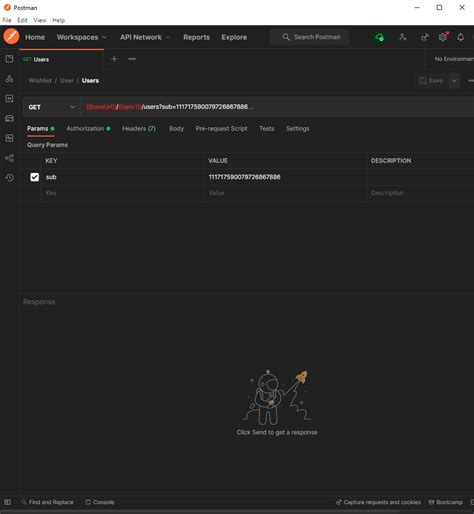Go to Home
Image resolution: width=474 pixels, height=514 pixels.
(35, 37)
